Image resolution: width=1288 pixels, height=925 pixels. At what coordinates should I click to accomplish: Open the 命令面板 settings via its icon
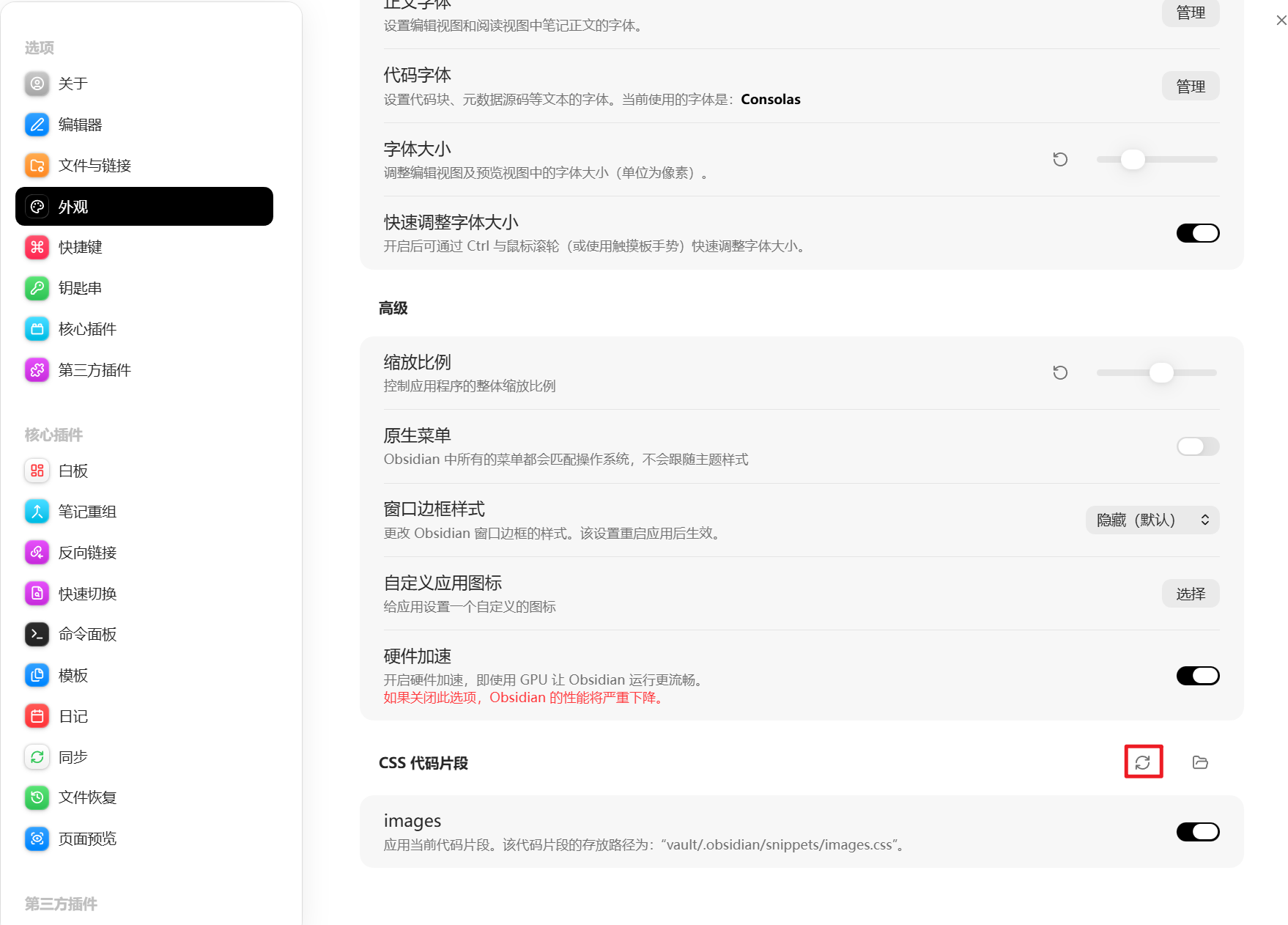[37, 634]
